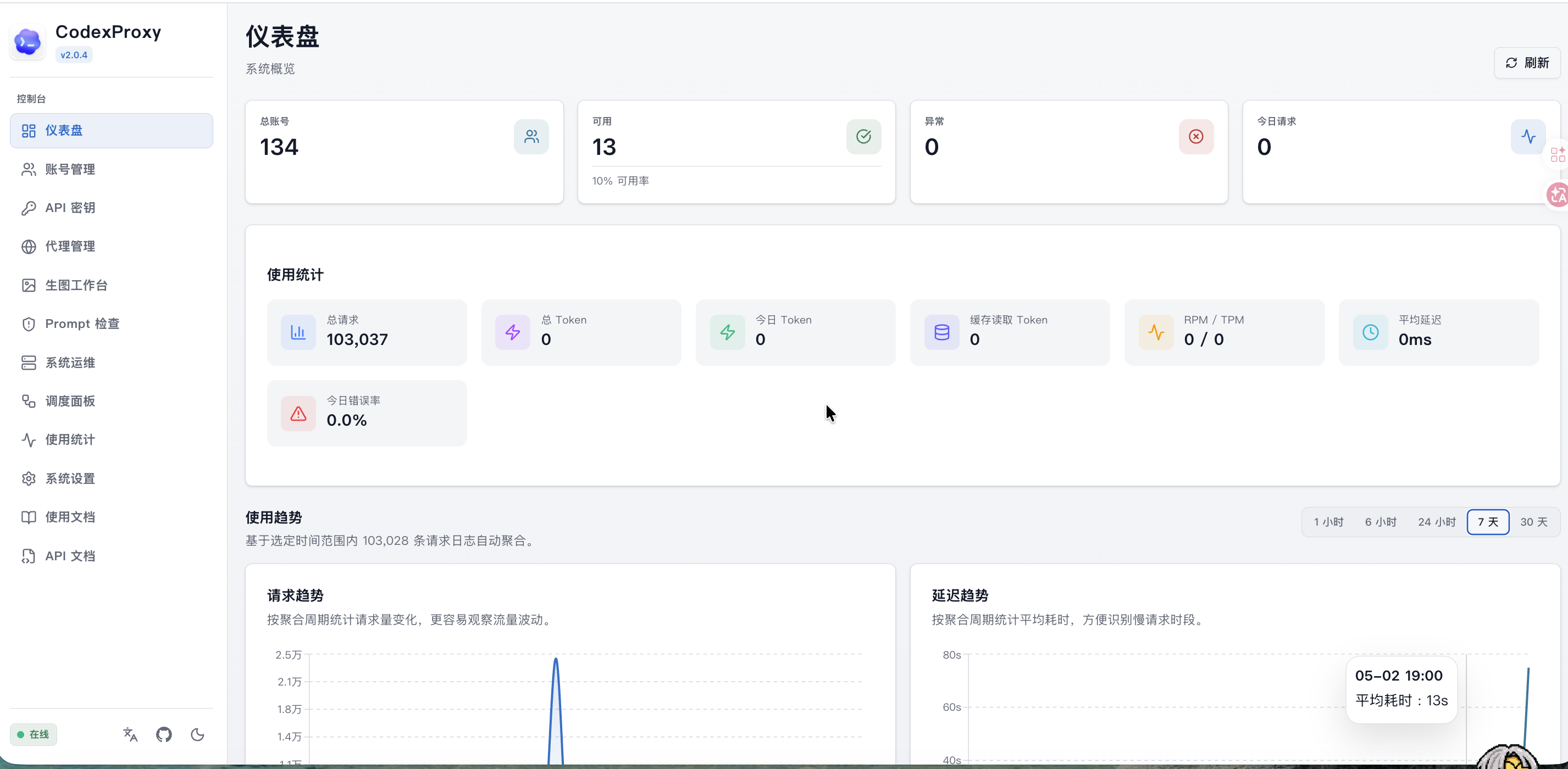Image resolution: width=1568 pixels, height=769 pixels.
Task: Click the 80s latency axis label
Action: (952, 655)
